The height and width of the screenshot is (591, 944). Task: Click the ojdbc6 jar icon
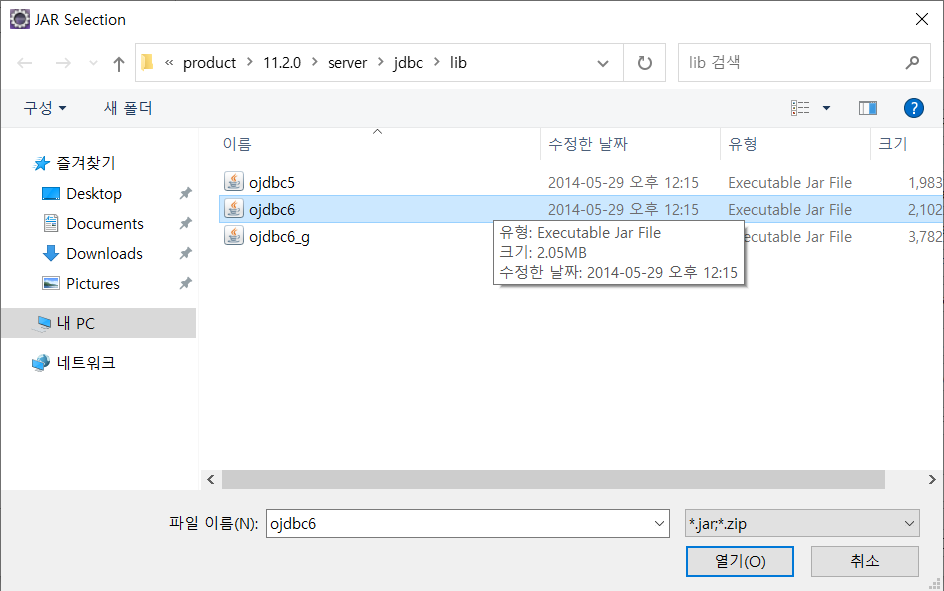(x=234, y=208)
